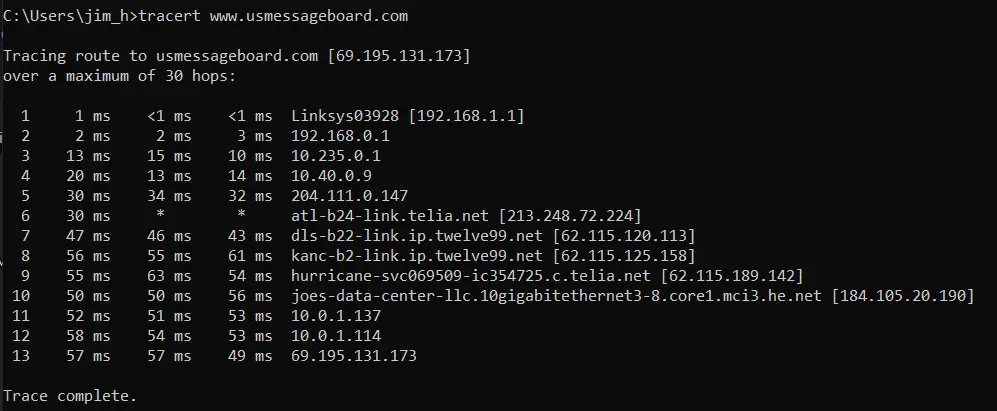Viewport: 997px width, 411px height.
Task: Click the joes-data-center-llc hostname in hop 10
Action: click(558, 296)
